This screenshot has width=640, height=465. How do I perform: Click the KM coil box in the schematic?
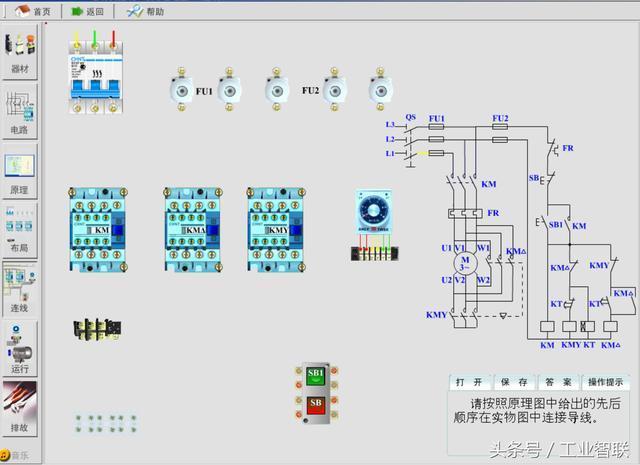point(547,326)
